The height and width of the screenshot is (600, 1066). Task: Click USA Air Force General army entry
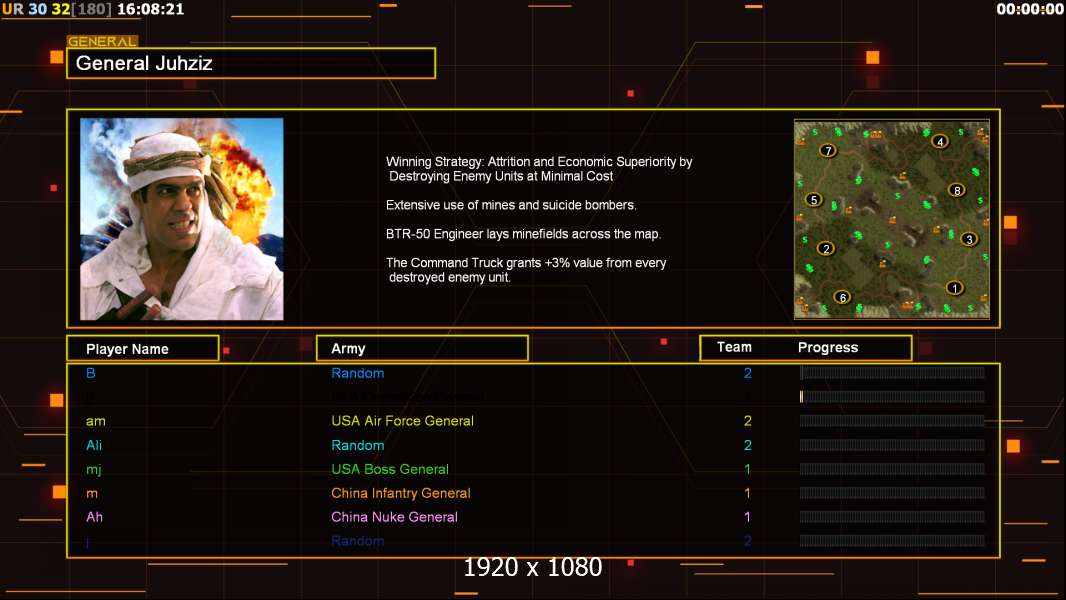click(402, 421)
